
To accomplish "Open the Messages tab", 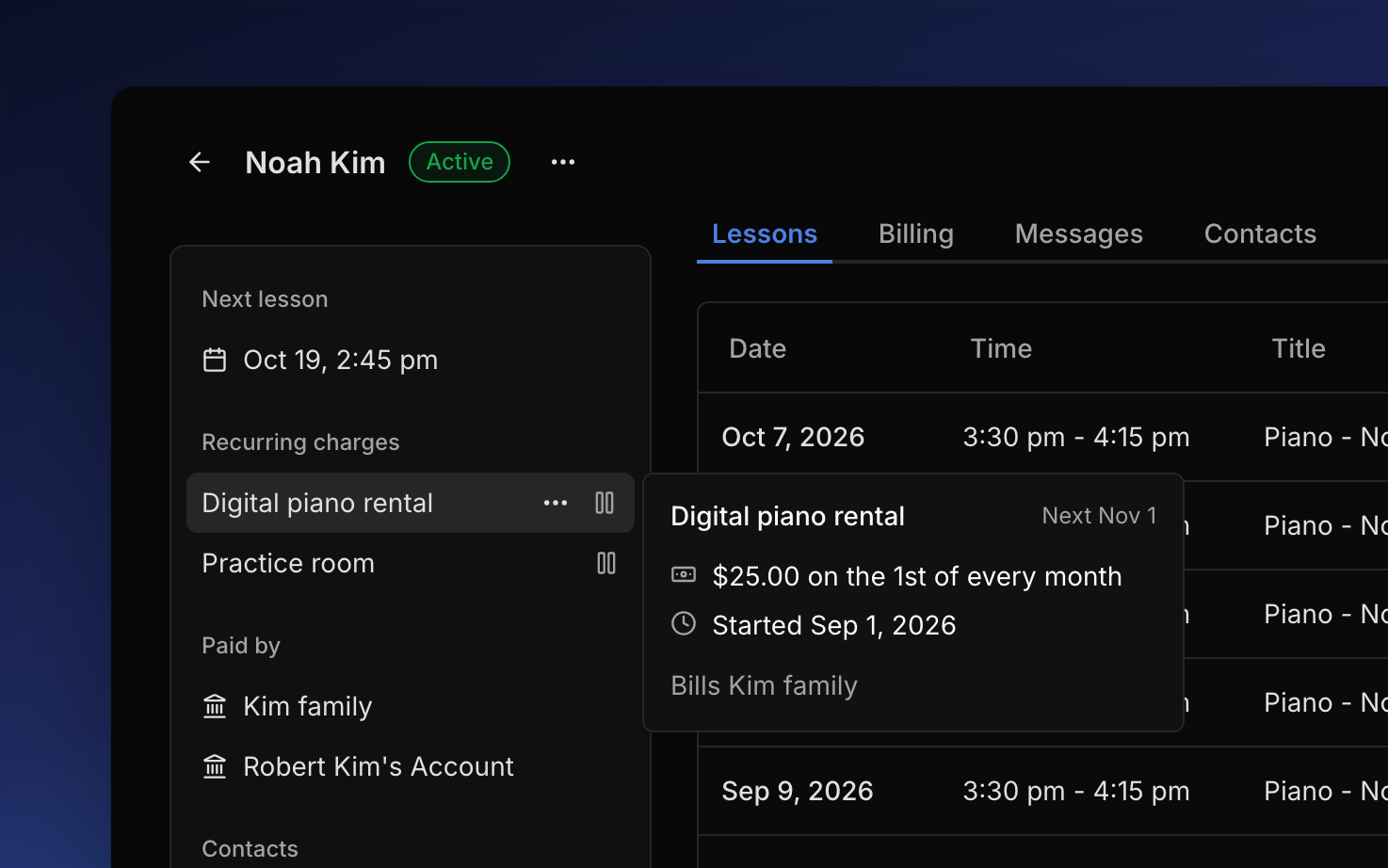I will click(x=1079, y=233).
